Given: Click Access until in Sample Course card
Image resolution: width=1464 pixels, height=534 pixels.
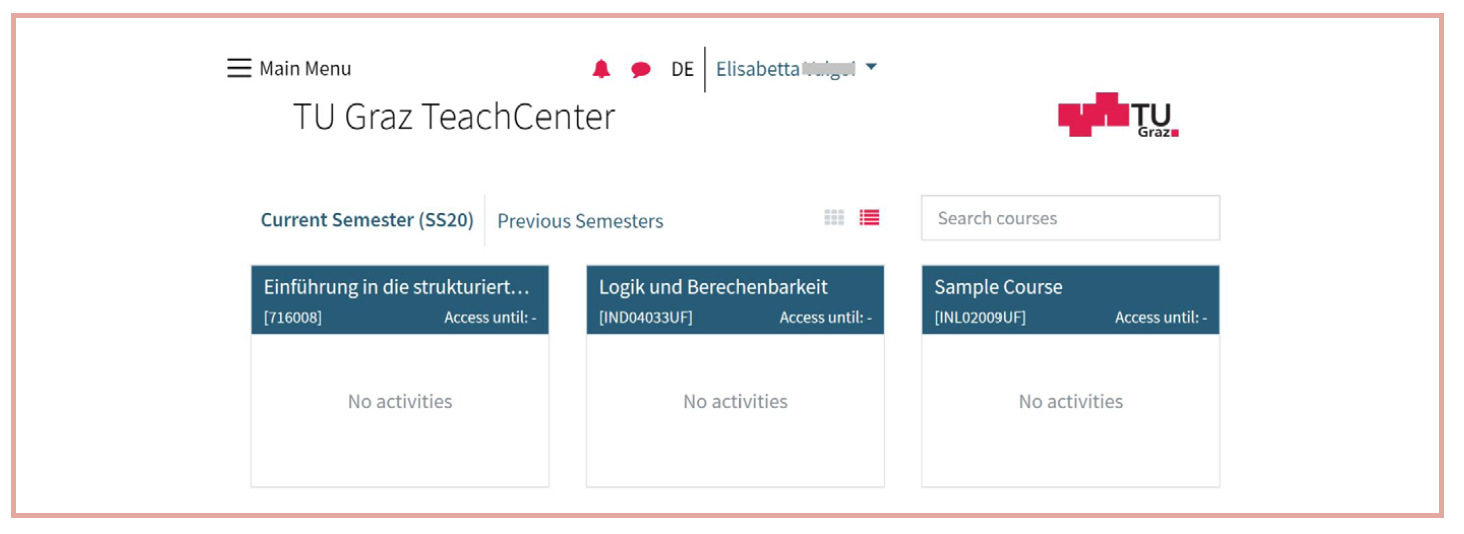Looking at the screenshot, I should pos(1161,318).
